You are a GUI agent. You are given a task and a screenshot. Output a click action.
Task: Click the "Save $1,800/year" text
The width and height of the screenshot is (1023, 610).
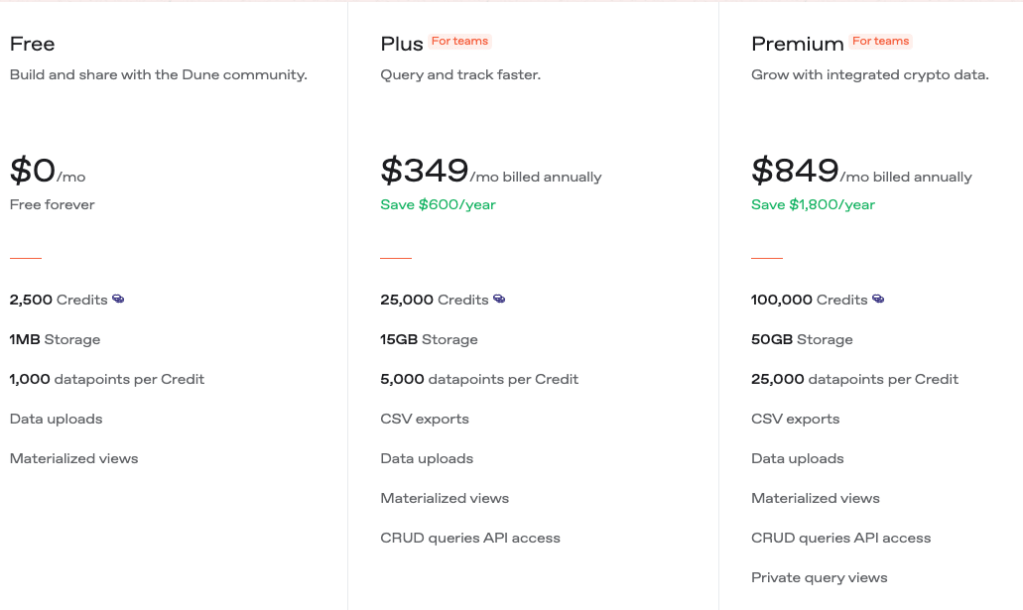(813, 205)
